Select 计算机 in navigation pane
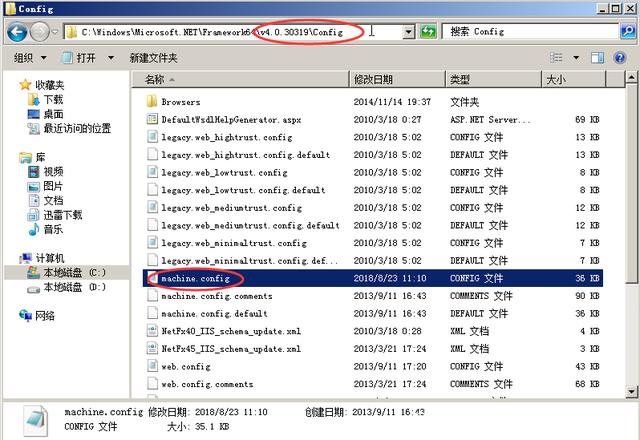 (42, 258)
